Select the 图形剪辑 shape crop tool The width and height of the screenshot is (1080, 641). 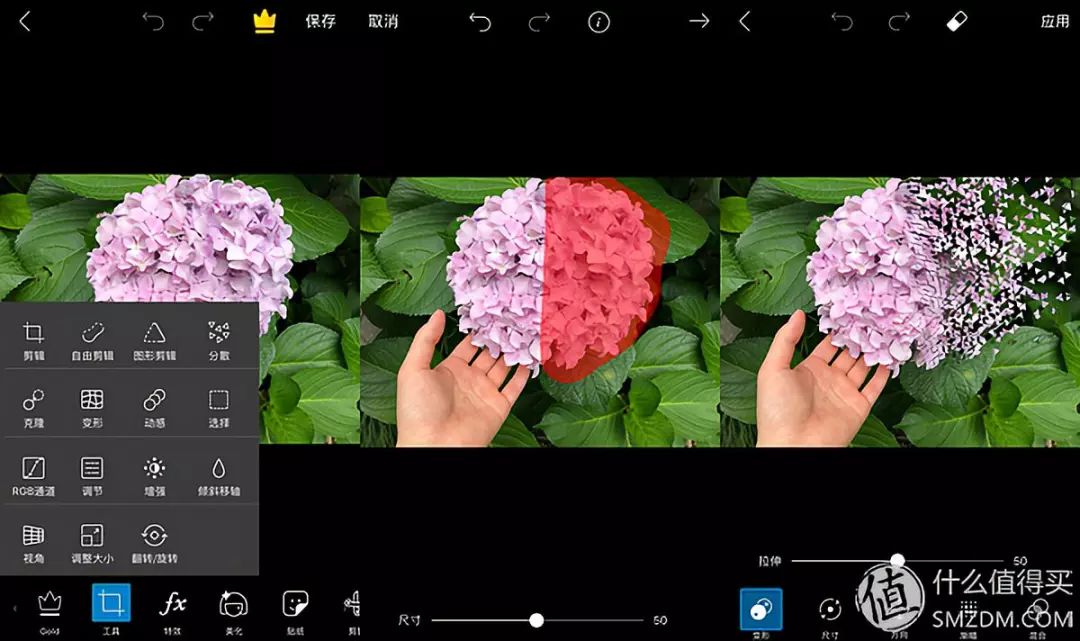click(x=154, y=340)
